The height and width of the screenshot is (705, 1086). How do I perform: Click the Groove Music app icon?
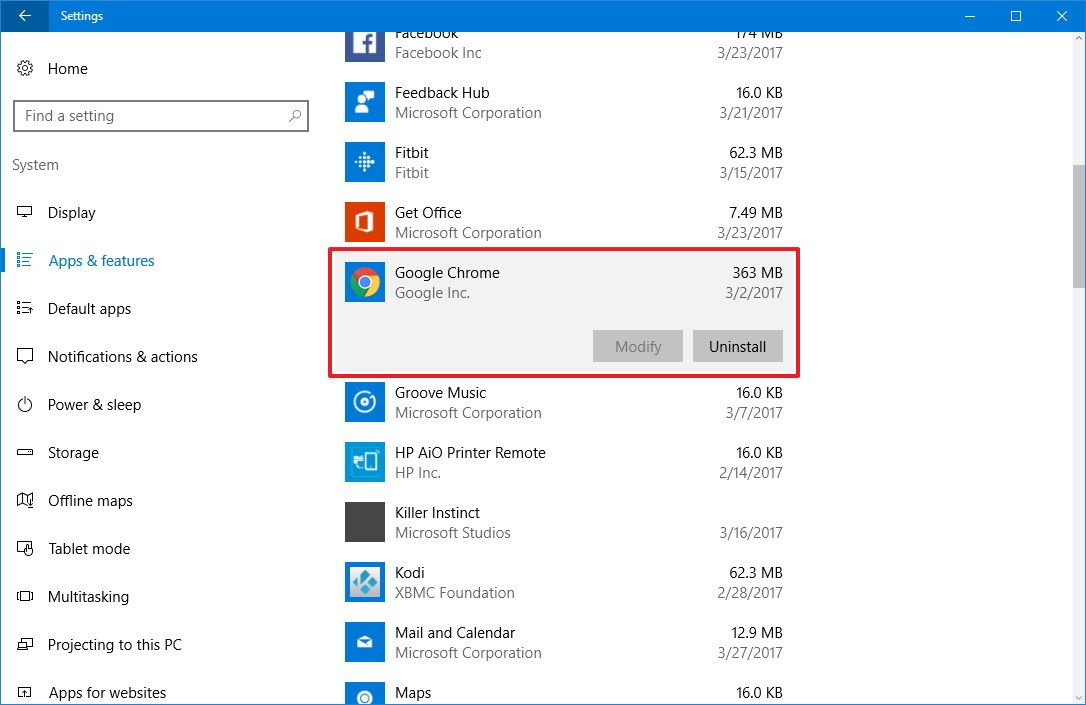pyautogui.click(x=364, y=402)
